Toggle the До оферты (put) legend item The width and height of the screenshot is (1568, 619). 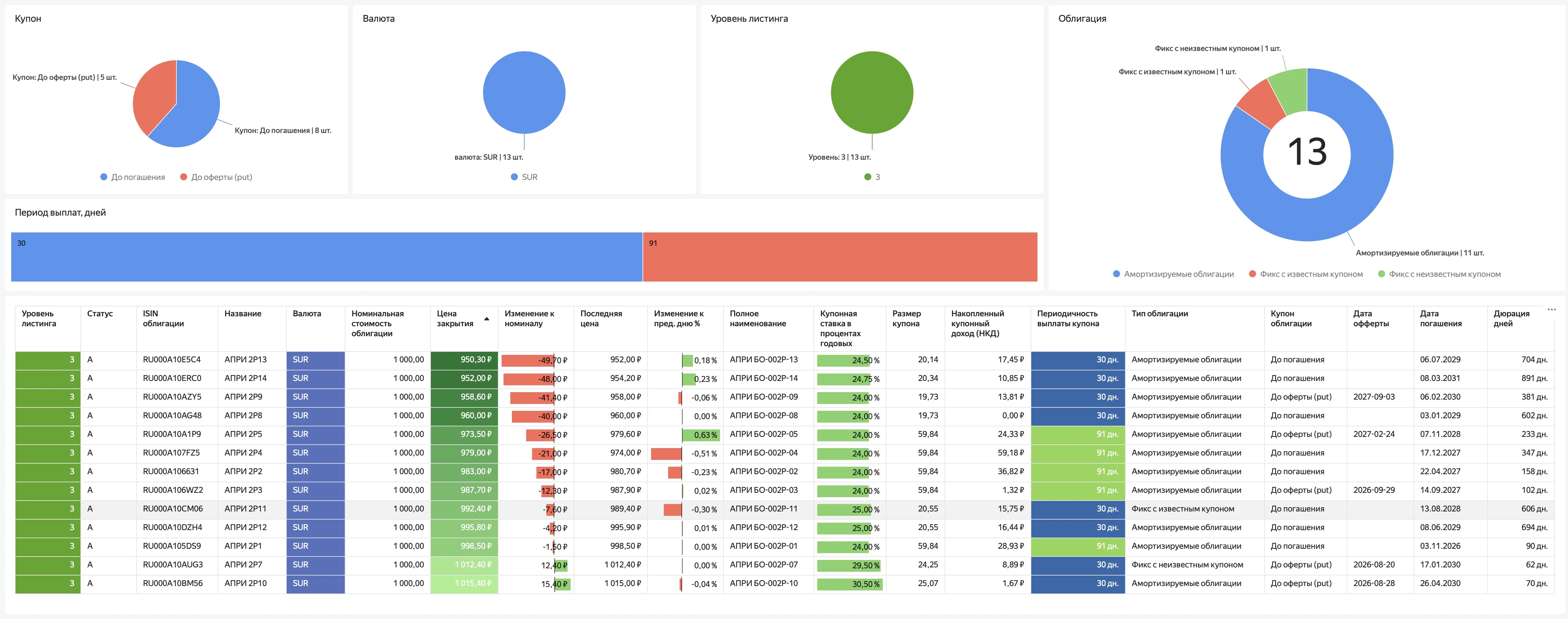[216, 177]
